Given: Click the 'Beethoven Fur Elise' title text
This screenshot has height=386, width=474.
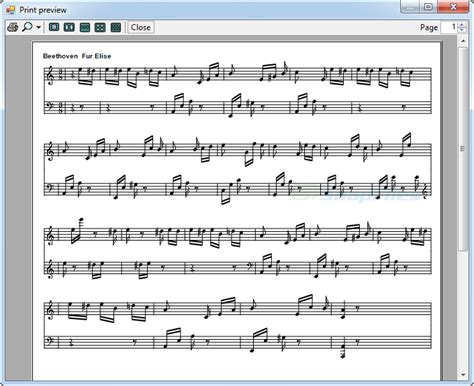Looking at the screenshot, I should [77, 56].
